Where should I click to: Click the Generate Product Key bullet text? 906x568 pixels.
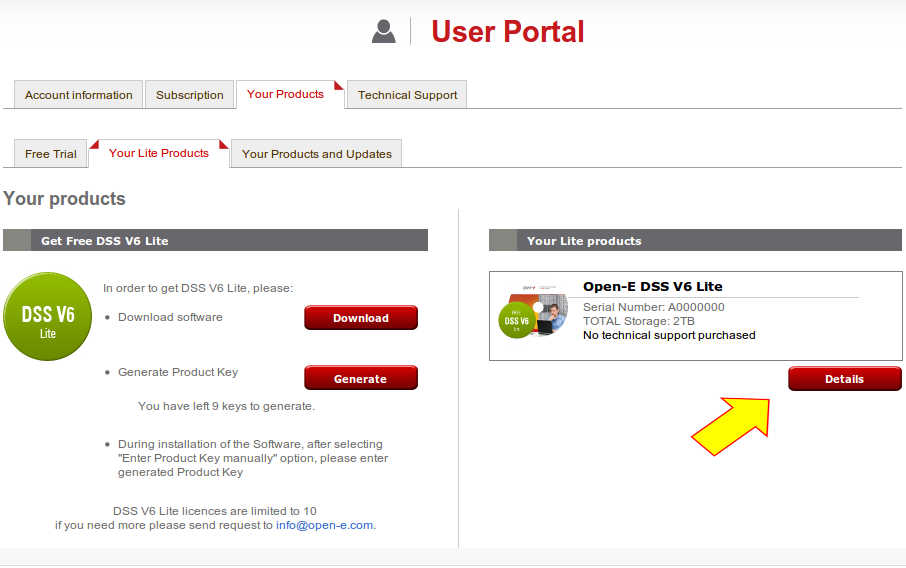(x=178, y=372)
